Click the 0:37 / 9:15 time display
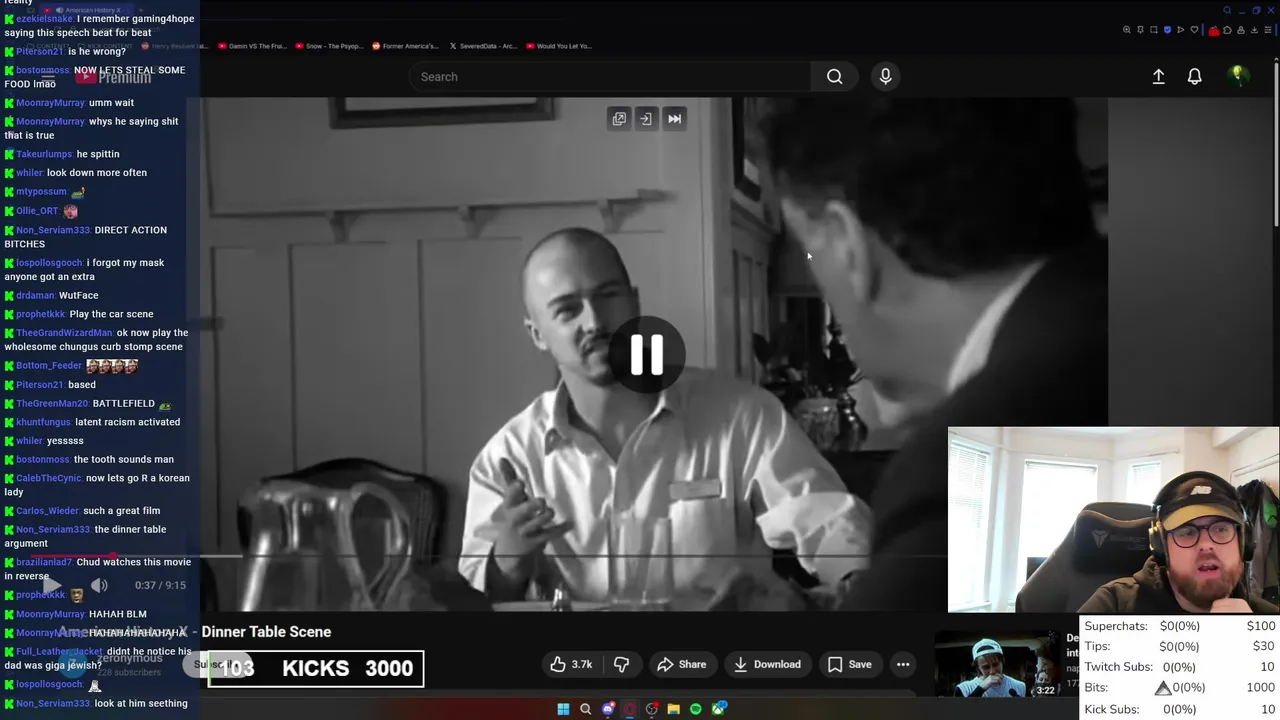The width and height of the screenshot is (1280, 720). pos(160,586)
